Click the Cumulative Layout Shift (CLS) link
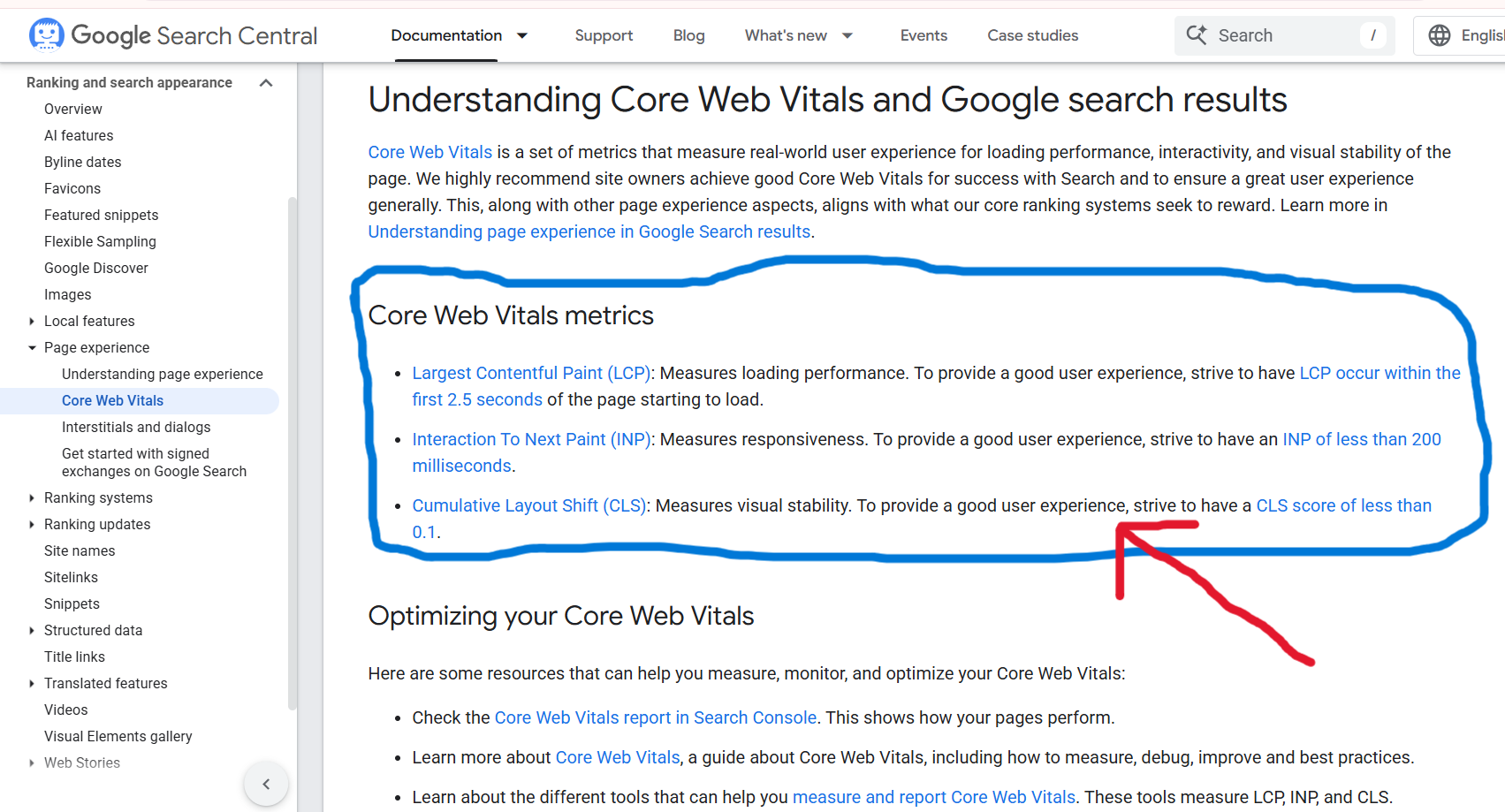 528,505
